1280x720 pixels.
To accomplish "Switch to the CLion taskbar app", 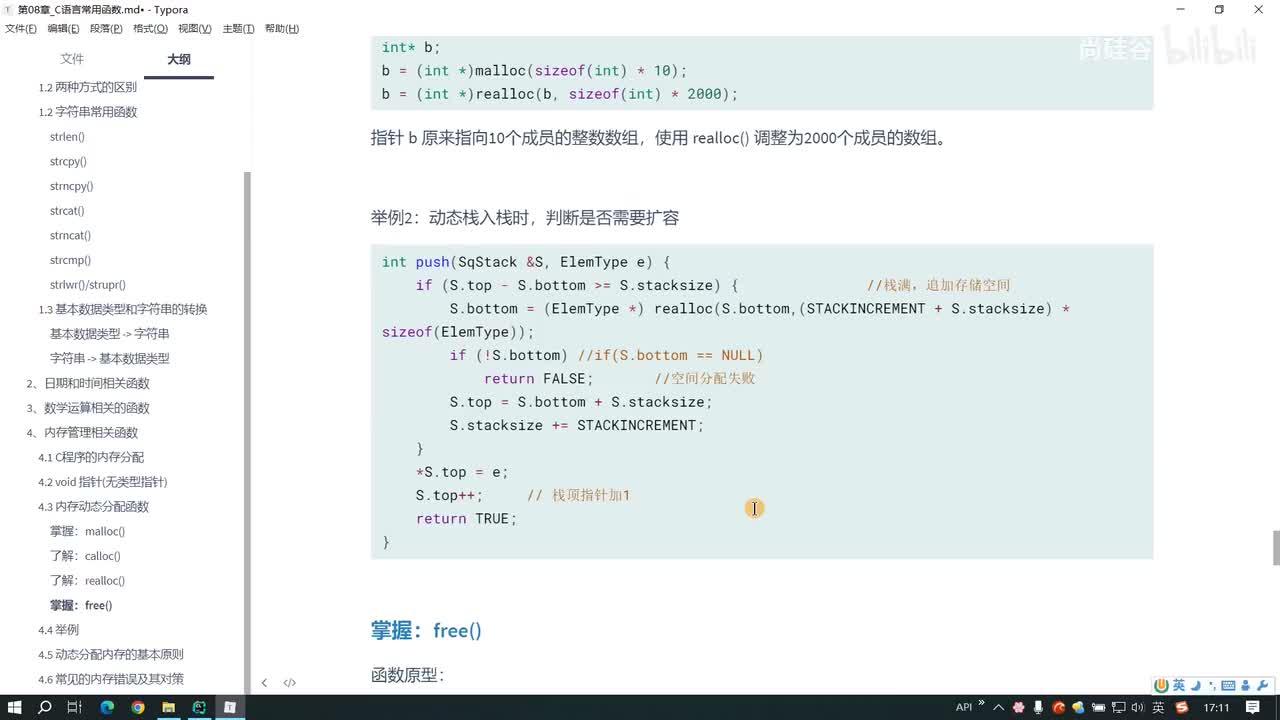I will [x=199, y=707].
